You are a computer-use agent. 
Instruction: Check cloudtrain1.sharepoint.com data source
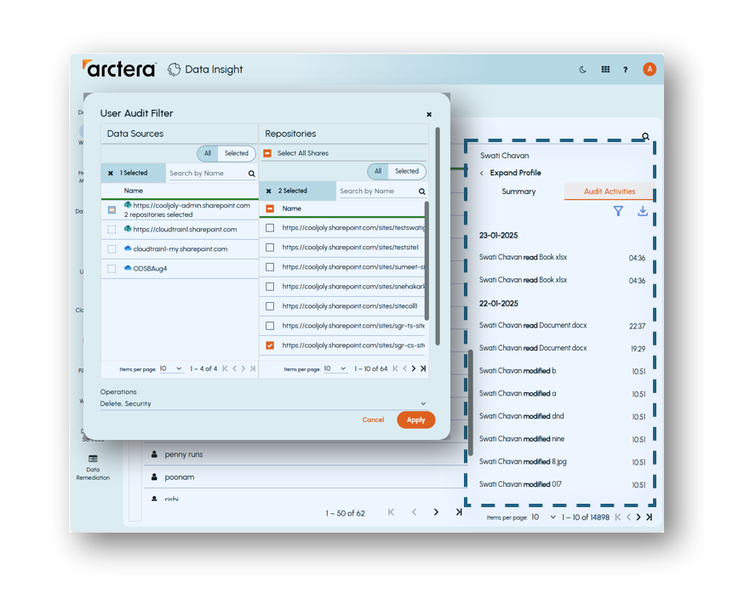click(x=111, y=230)
